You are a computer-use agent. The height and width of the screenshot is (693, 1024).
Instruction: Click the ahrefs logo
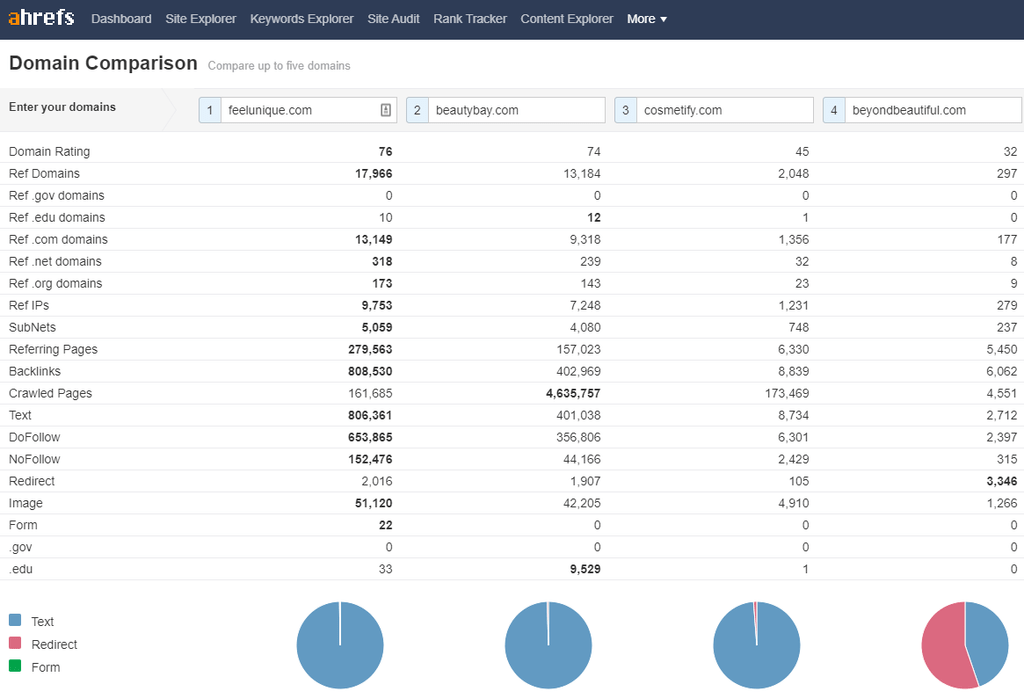click(x=41, y=18)
